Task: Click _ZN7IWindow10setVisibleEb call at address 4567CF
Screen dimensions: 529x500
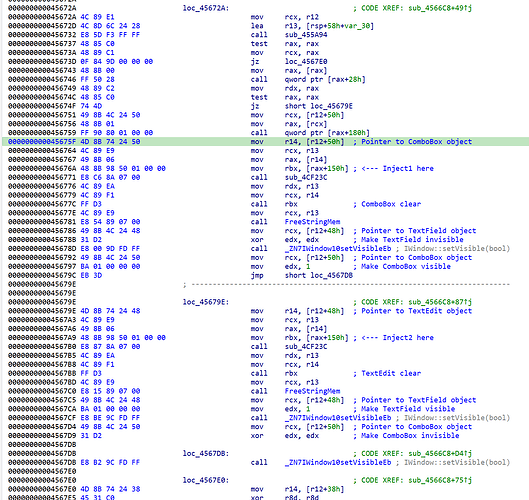Action: [x=338, y=418]
